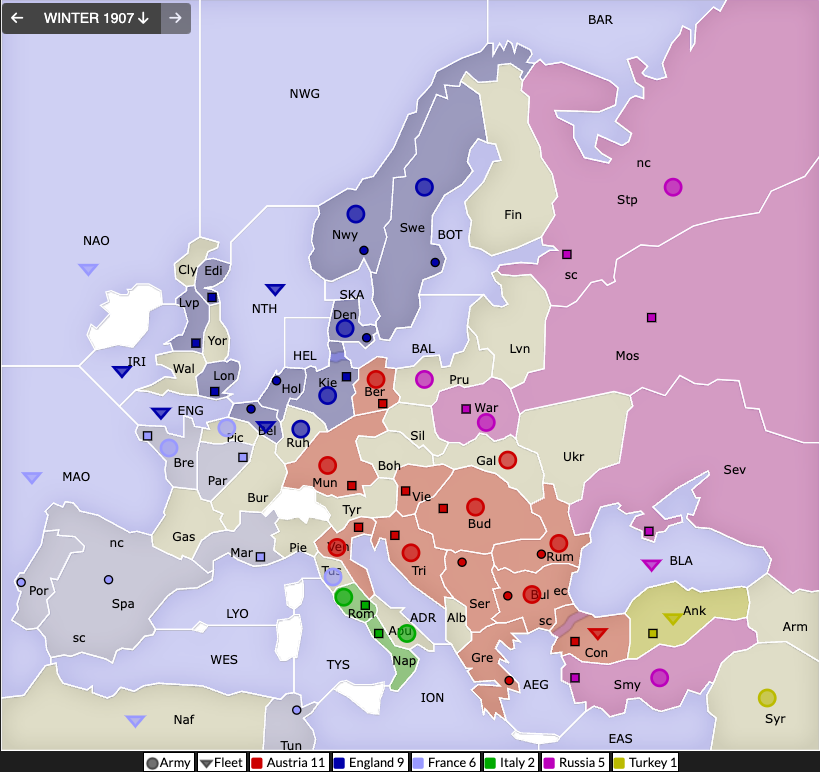Select the English army in Norway

point(356,214)
